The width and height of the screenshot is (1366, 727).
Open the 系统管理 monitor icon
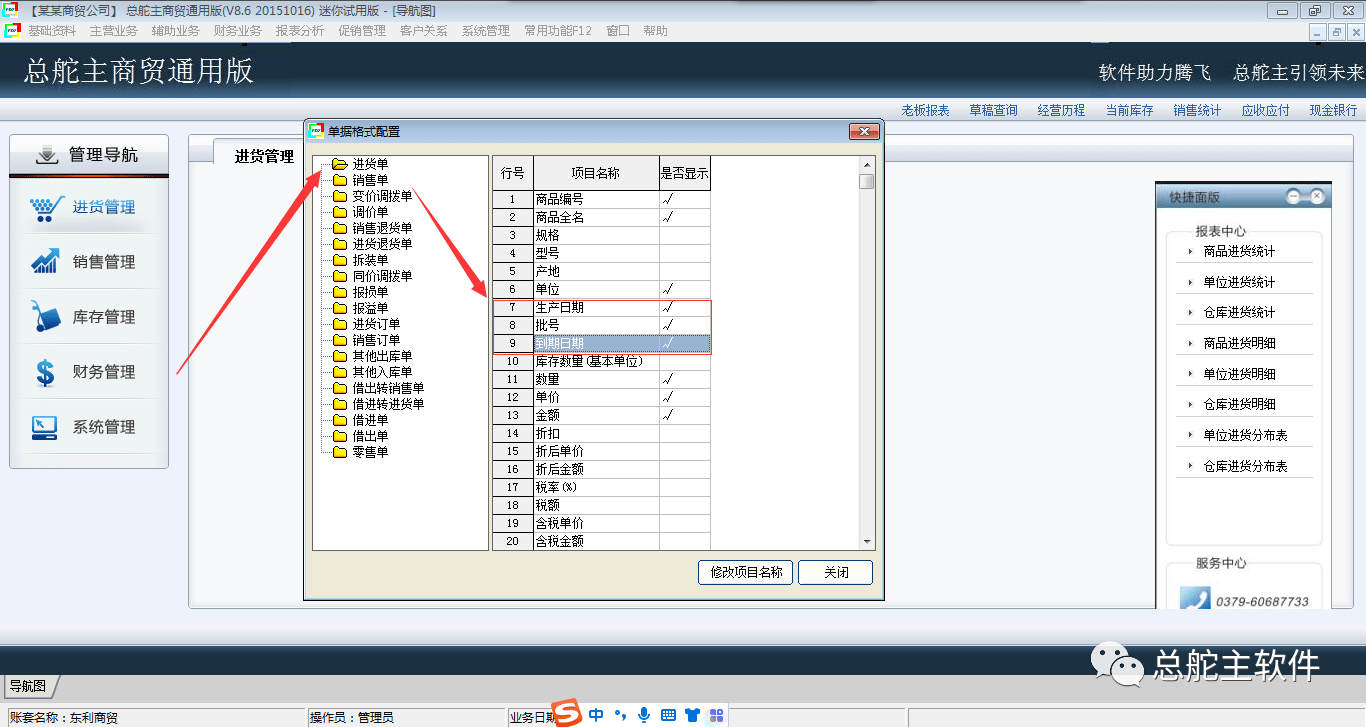coord(46,427)
